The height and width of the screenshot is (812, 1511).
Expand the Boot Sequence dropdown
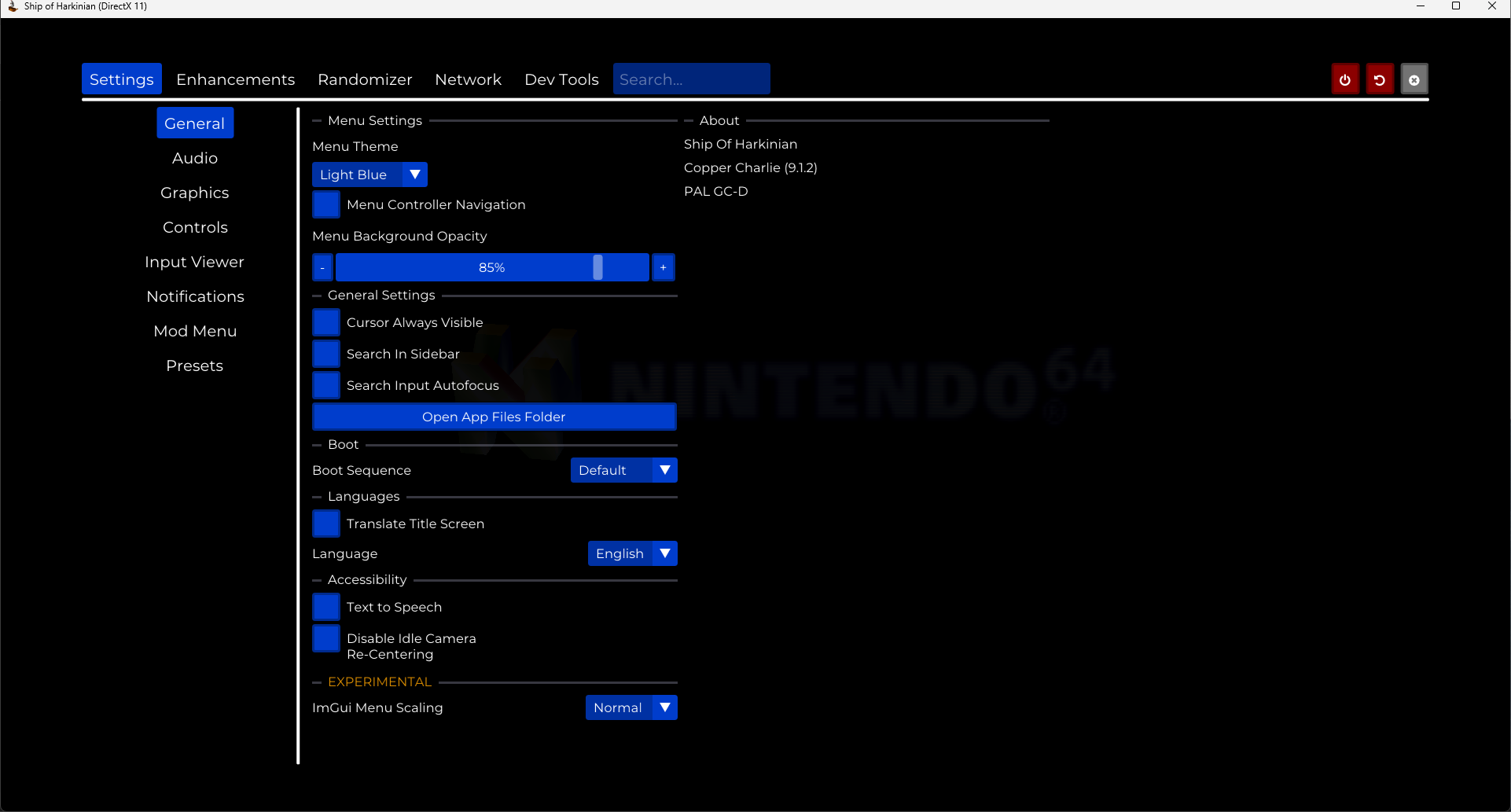click(x=623, y=470)
